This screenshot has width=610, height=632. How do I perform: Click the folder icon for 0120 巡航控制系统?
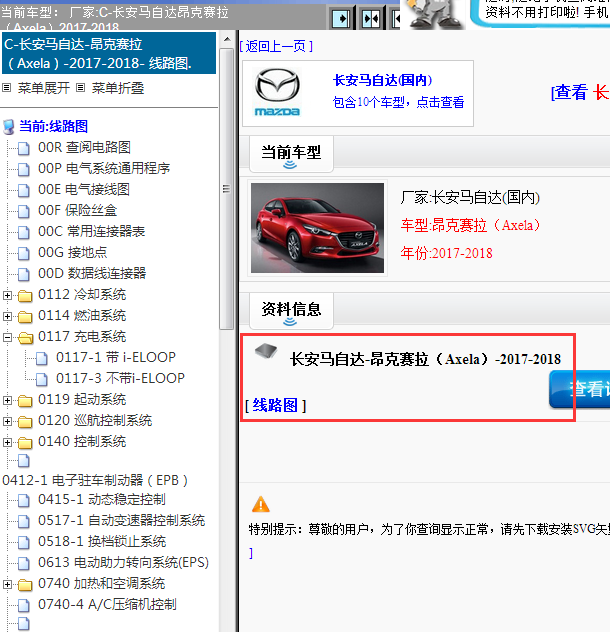point(25,421)
